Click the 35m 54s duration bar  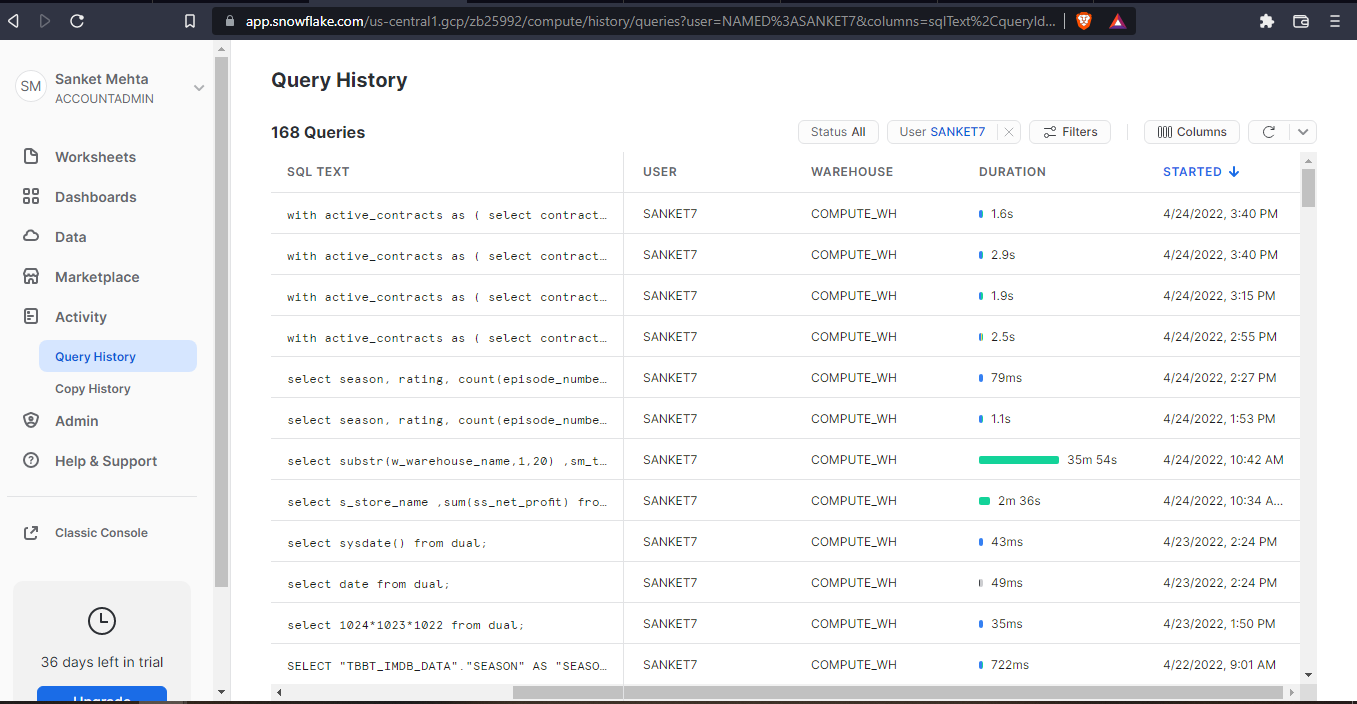pos(1018,459)
